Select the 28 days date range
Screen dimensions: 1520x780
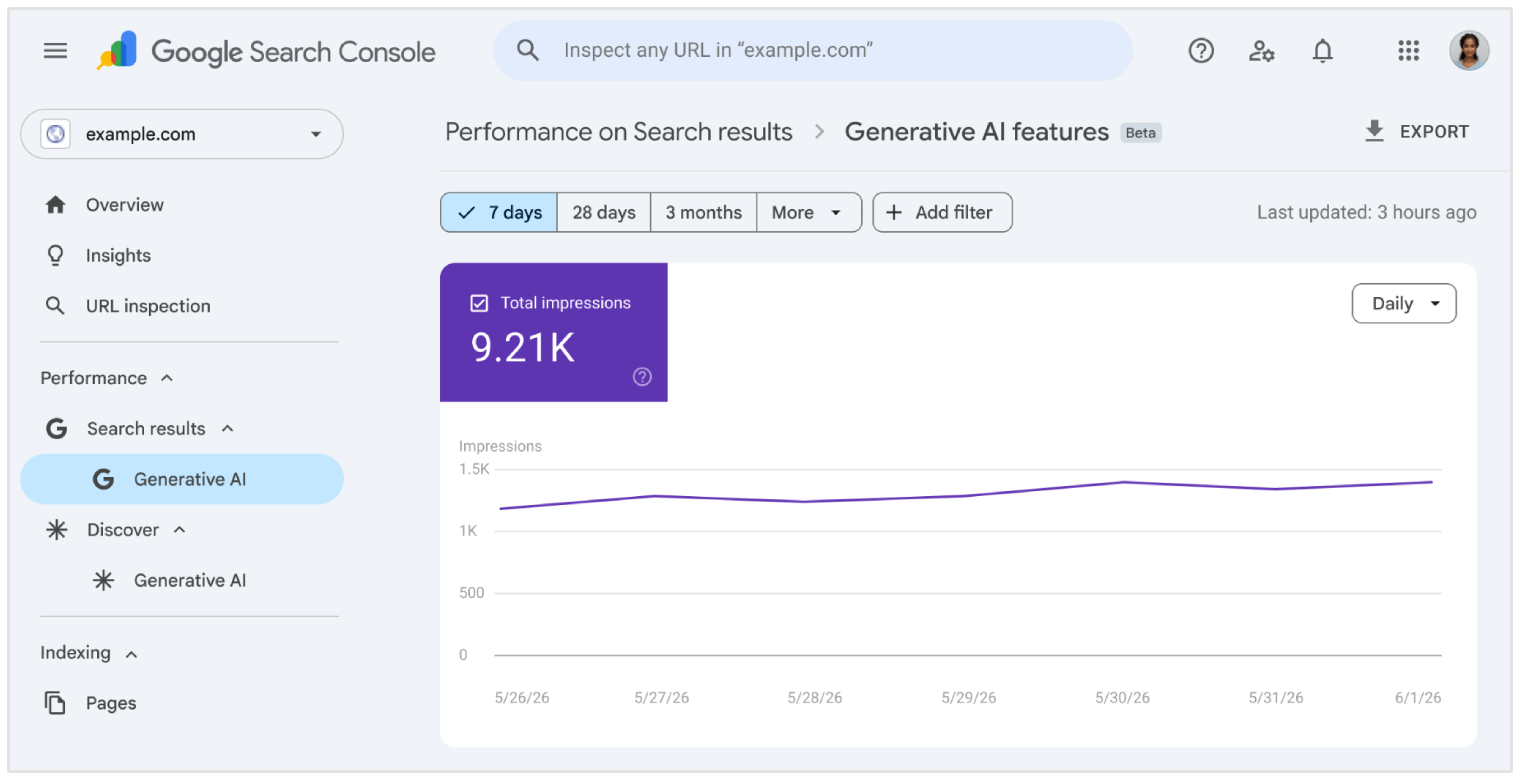click(x=604, y=213)
